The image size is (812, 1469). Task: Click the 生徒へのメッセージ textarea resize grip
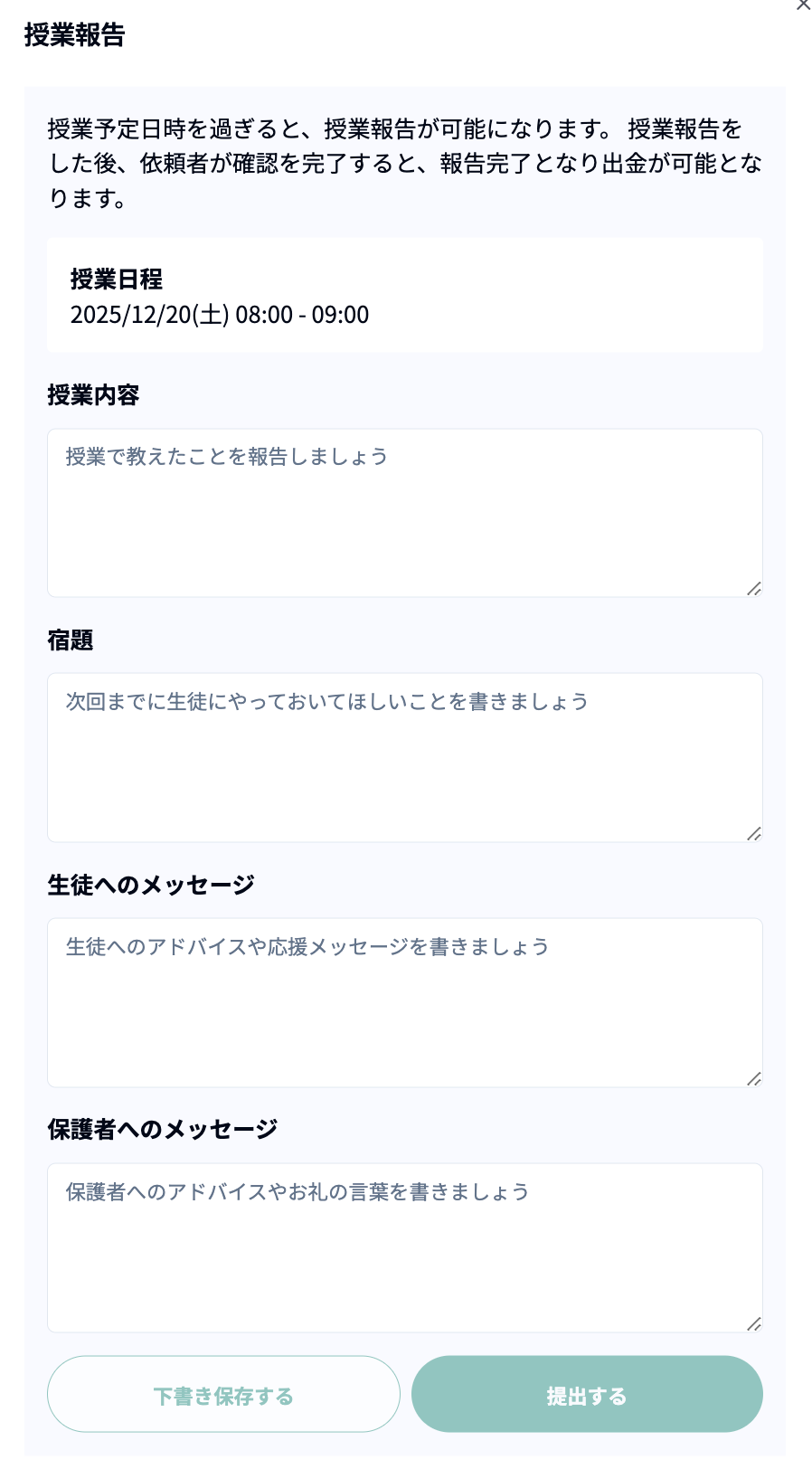753,1078
